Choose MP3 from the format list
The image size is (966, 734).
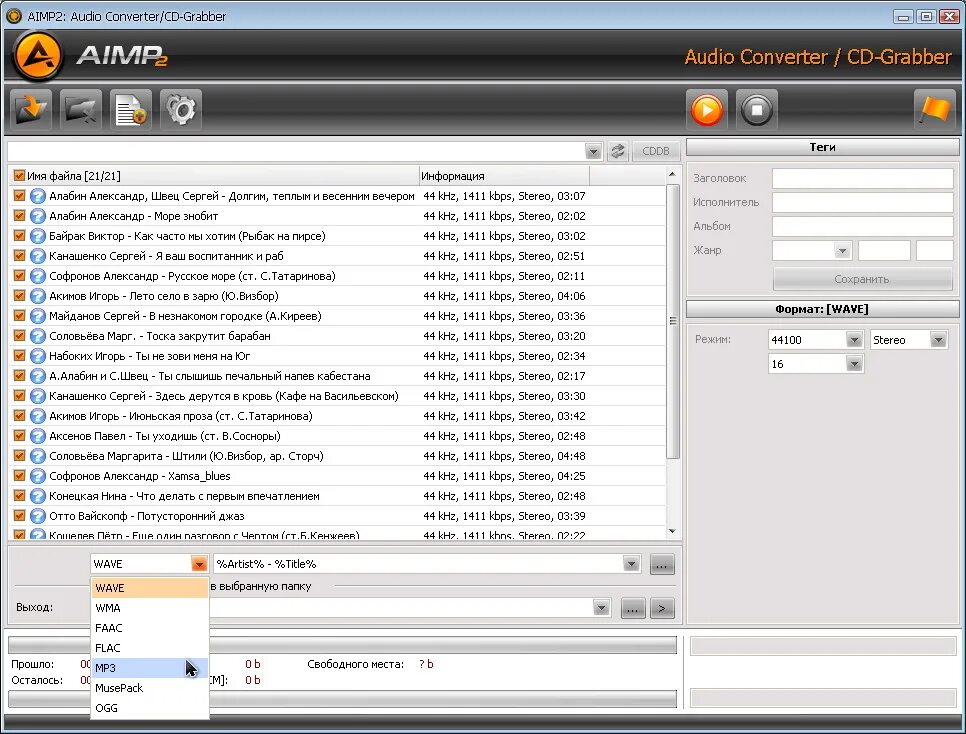click(x=150, y=668)
